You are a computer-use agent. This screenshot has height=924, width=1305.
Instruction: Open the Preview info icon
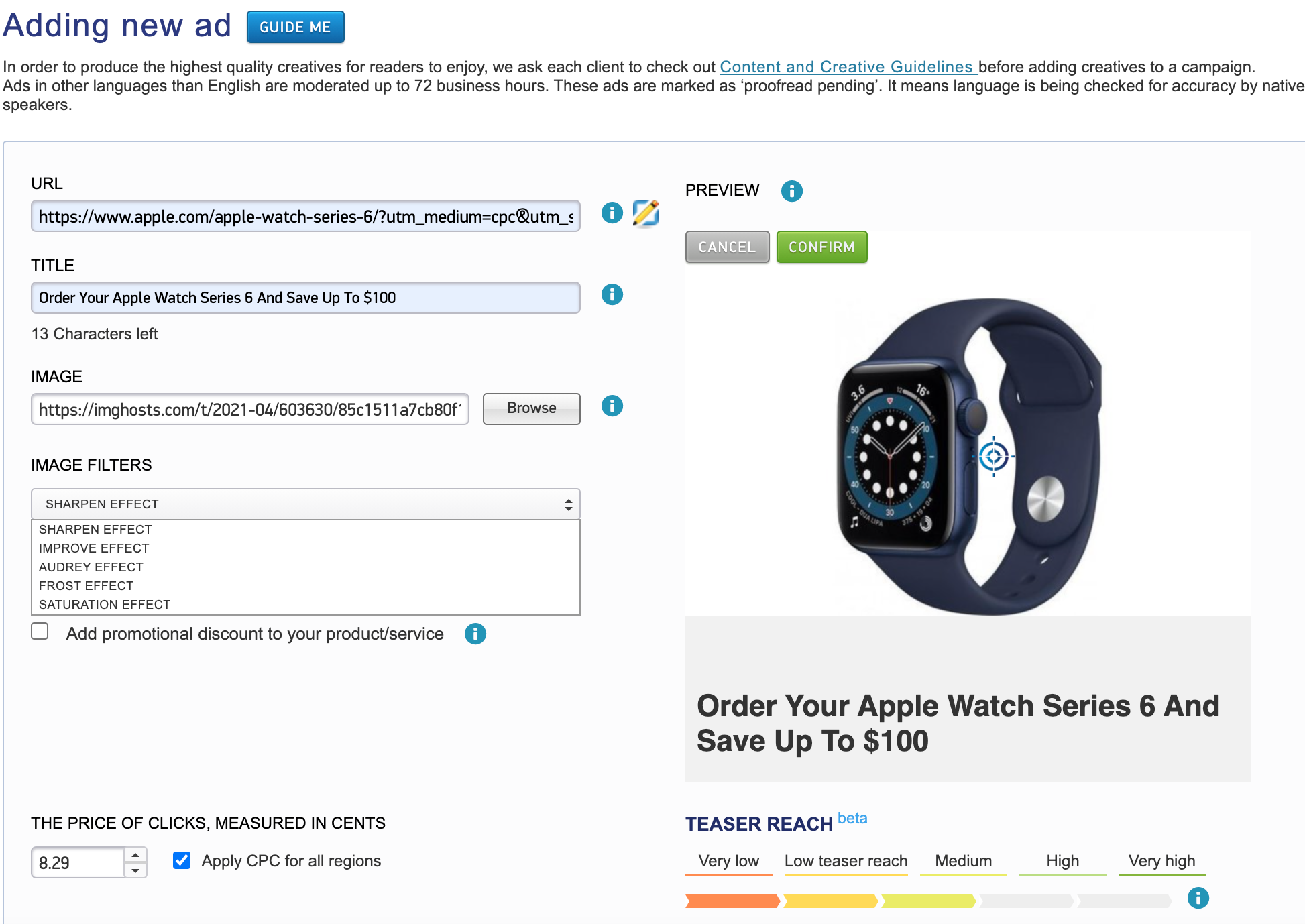point(791,191)
